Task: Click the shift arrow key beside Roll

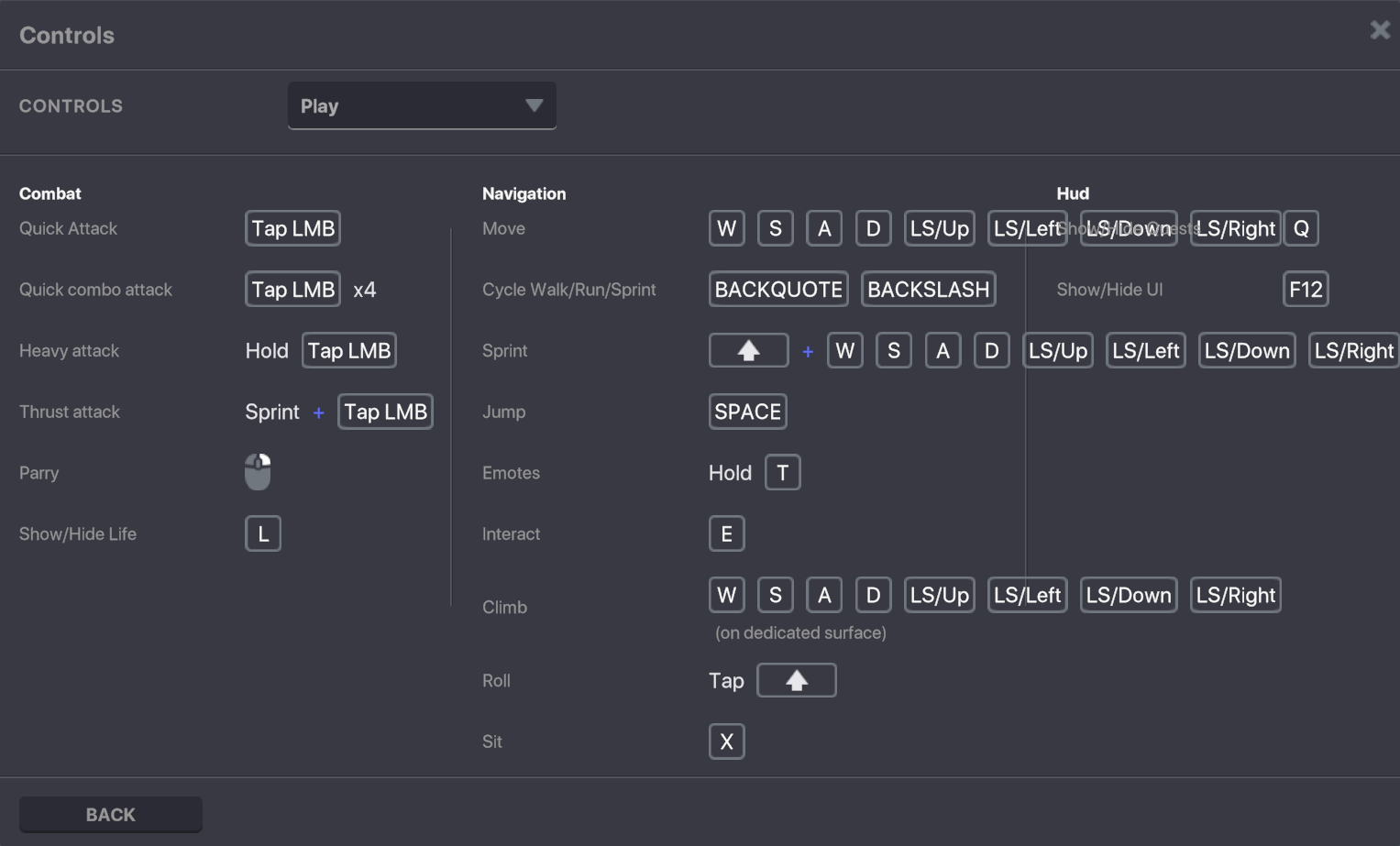Action: (796, 680)
